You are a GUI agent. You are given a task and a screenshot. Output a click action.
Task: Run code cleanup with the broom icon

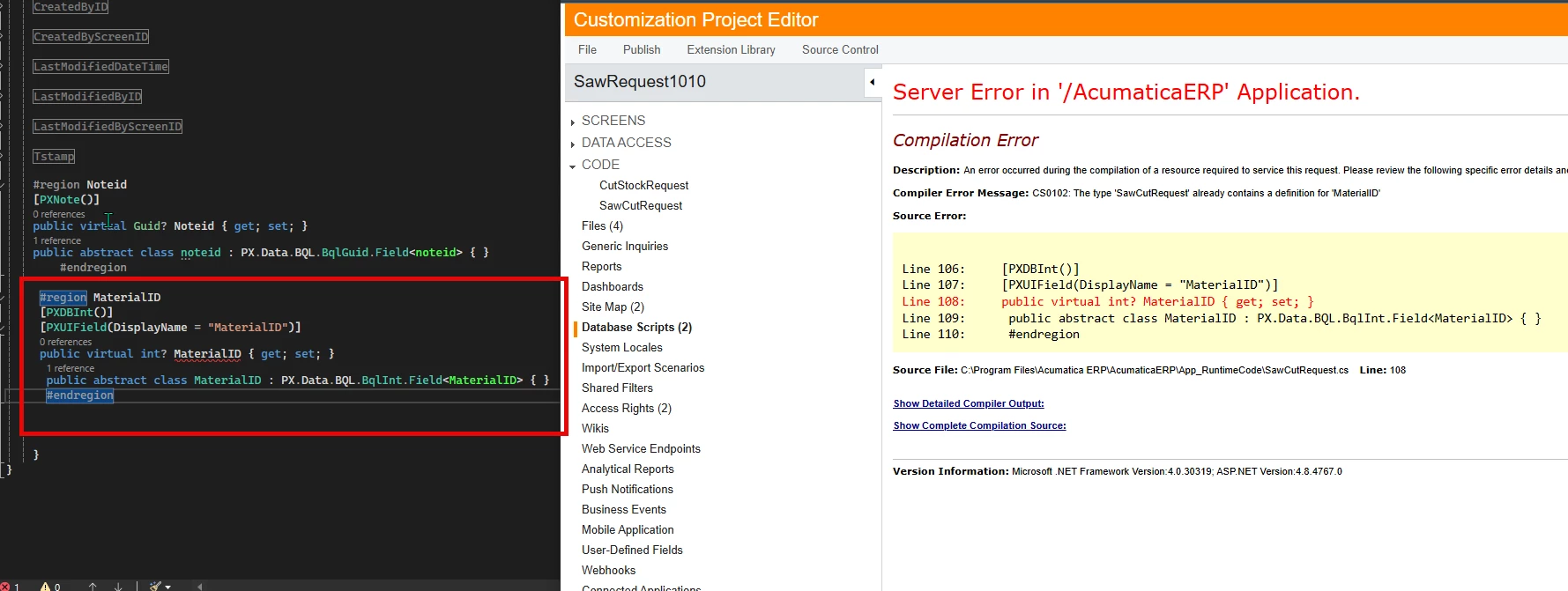(x=155, y=586)
